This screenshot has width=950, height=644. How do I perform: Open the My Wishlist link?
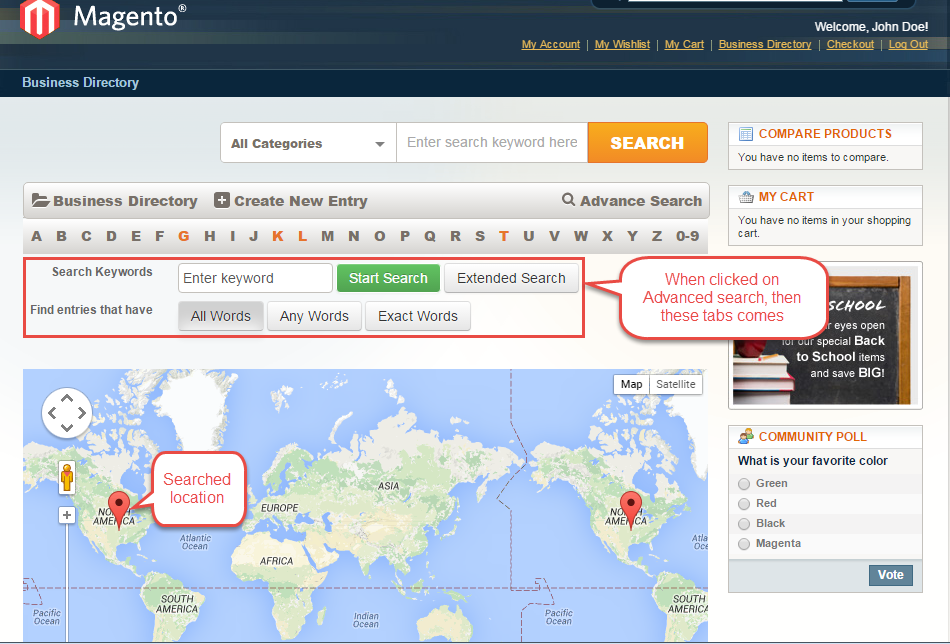click(x=622, y=44)
